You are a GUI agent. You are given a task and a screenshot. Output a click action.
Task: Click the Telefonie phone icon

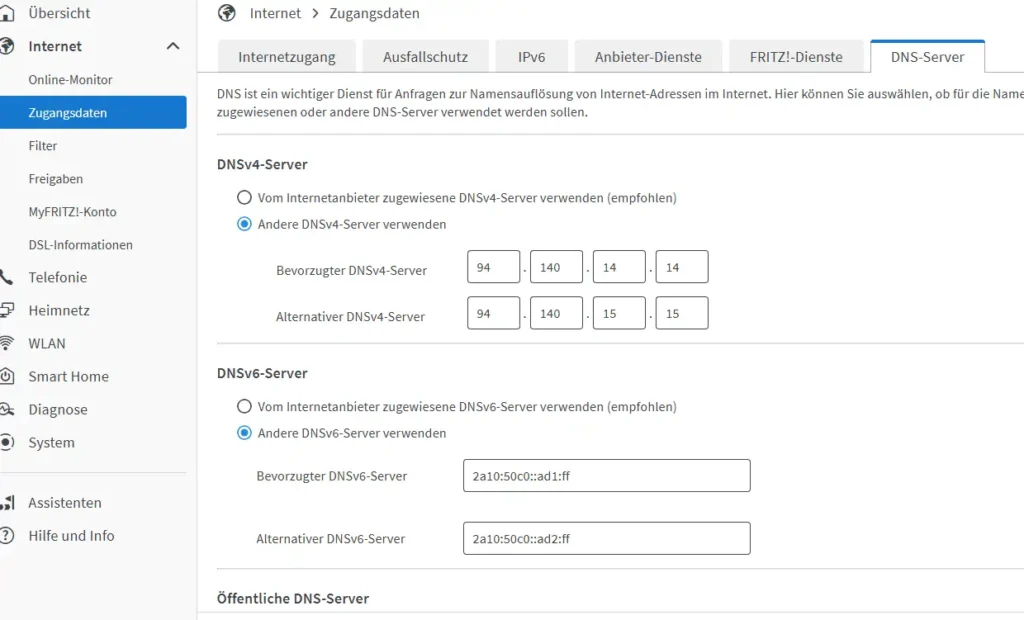pos(6,277)
